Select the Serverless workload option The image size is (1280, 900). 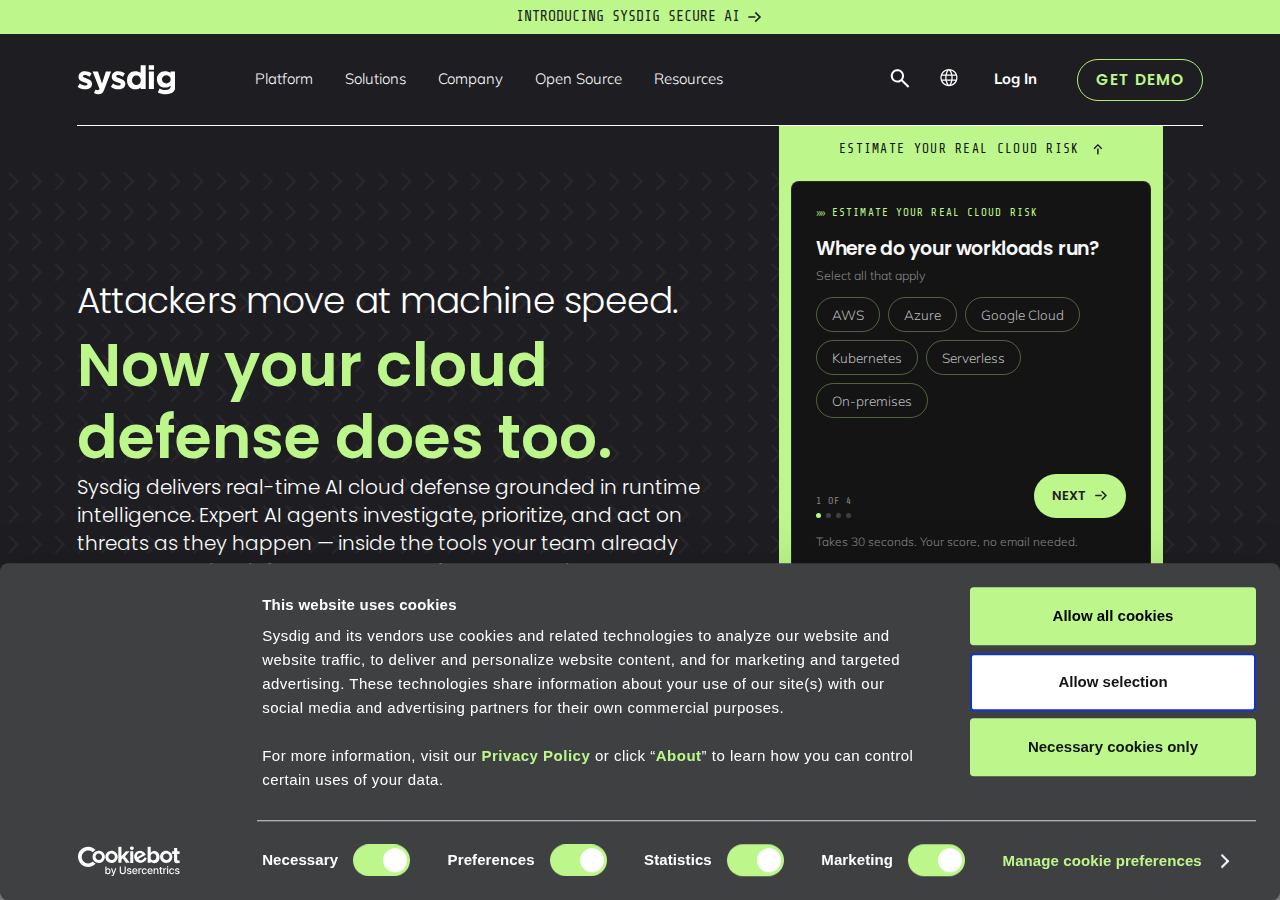tap(973, 358)
